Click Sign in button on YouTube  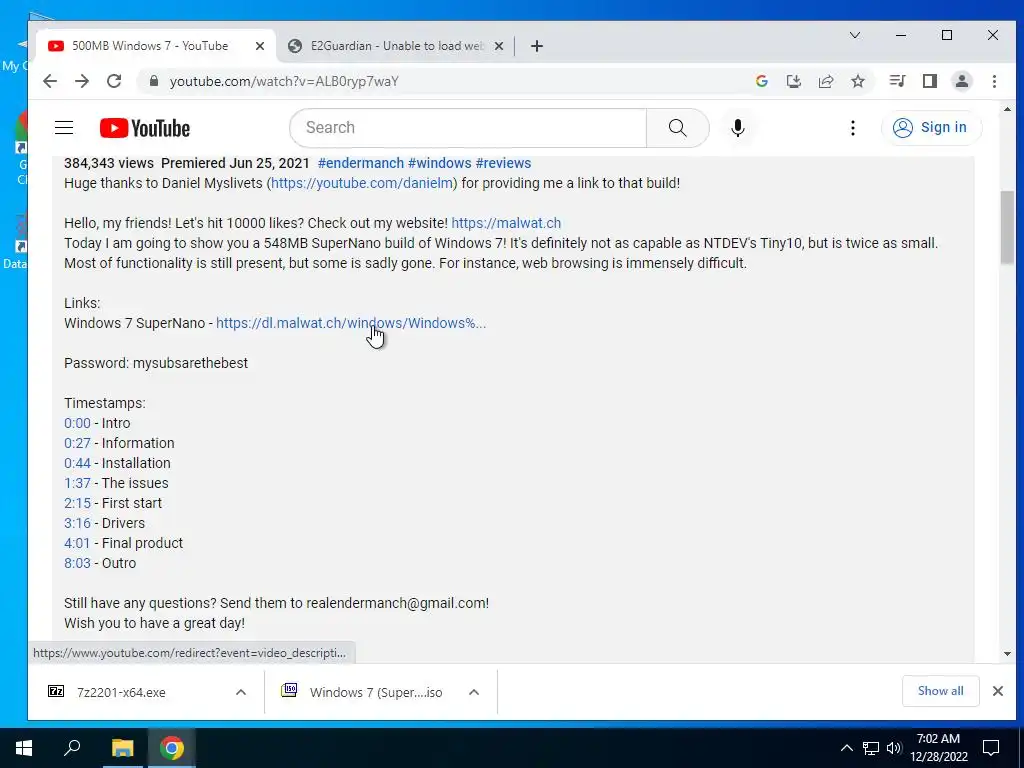(931, 127)
